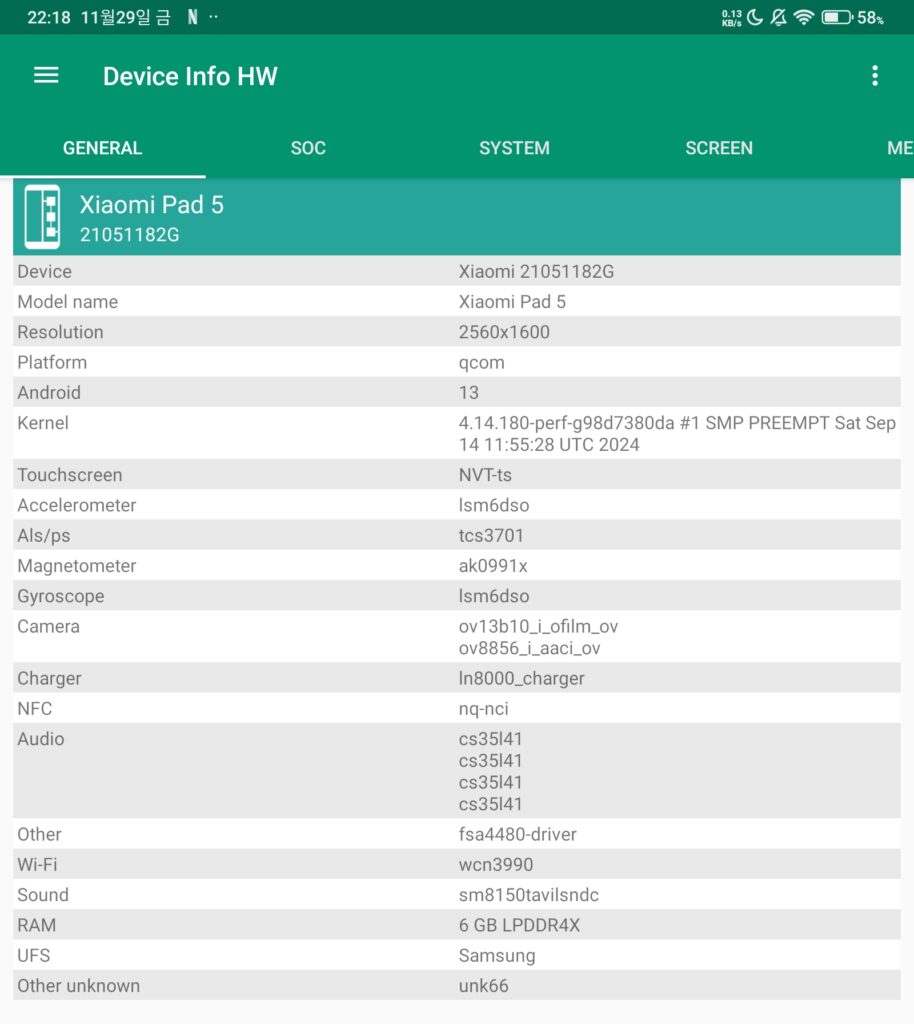Switch to the GENERAL tab
Image resolution: width=914 pixels, height=1024 pixels.
pos(102,148)
